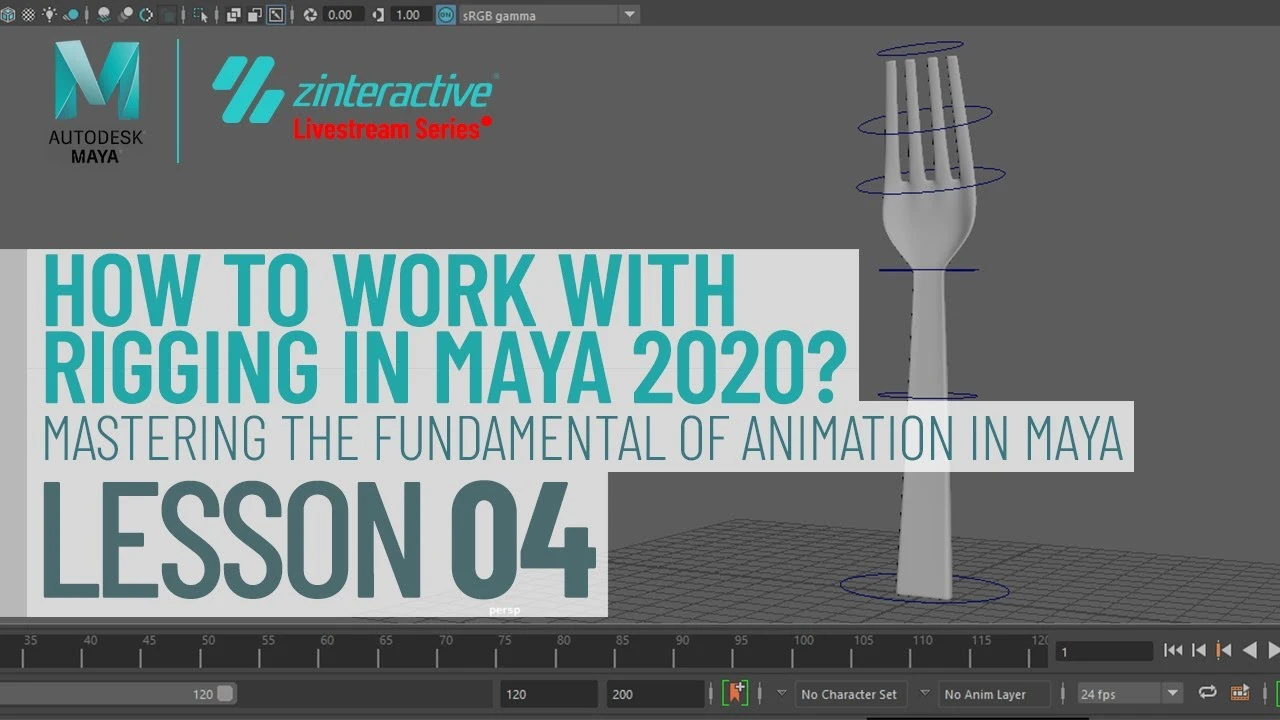Toggle textured display icon in viewport toolbar

click(29, 15)
